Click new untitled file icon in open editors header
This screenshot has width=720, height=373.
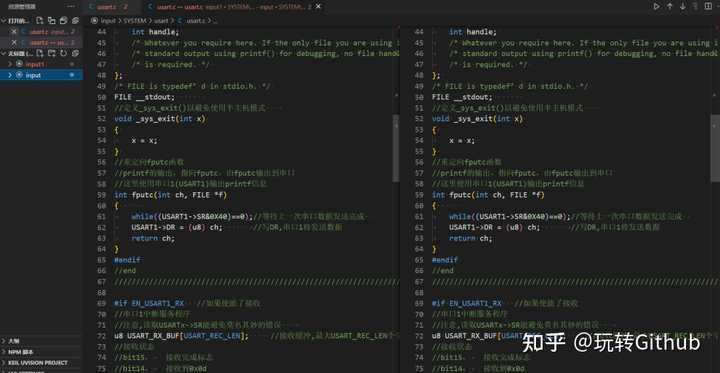tap(39, 21)
